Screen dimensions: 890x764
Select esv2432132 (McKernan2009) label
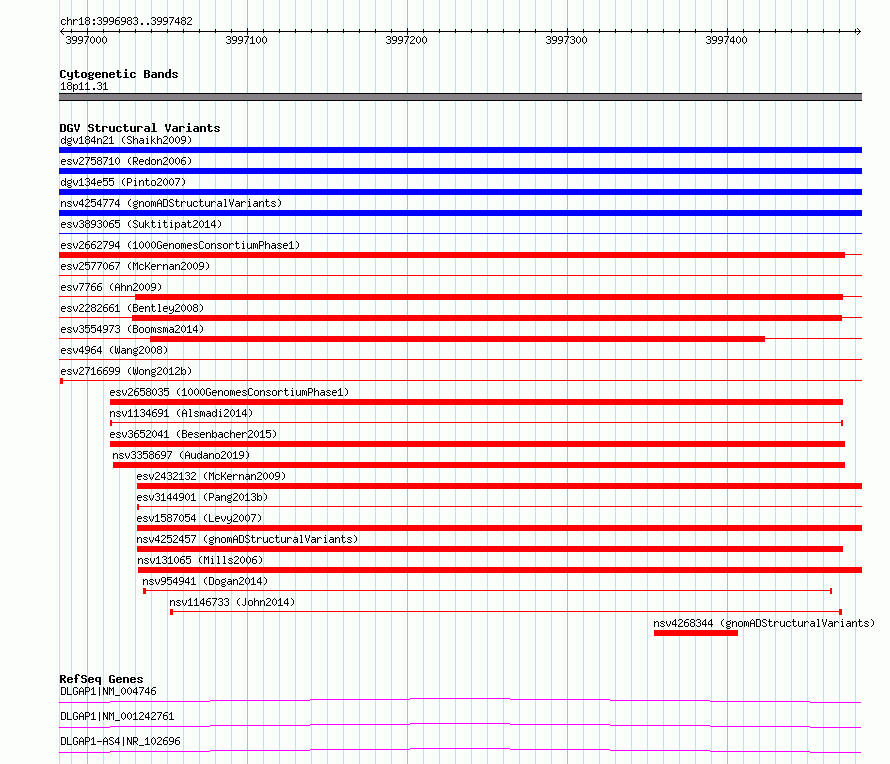click(x=211, y=476)
